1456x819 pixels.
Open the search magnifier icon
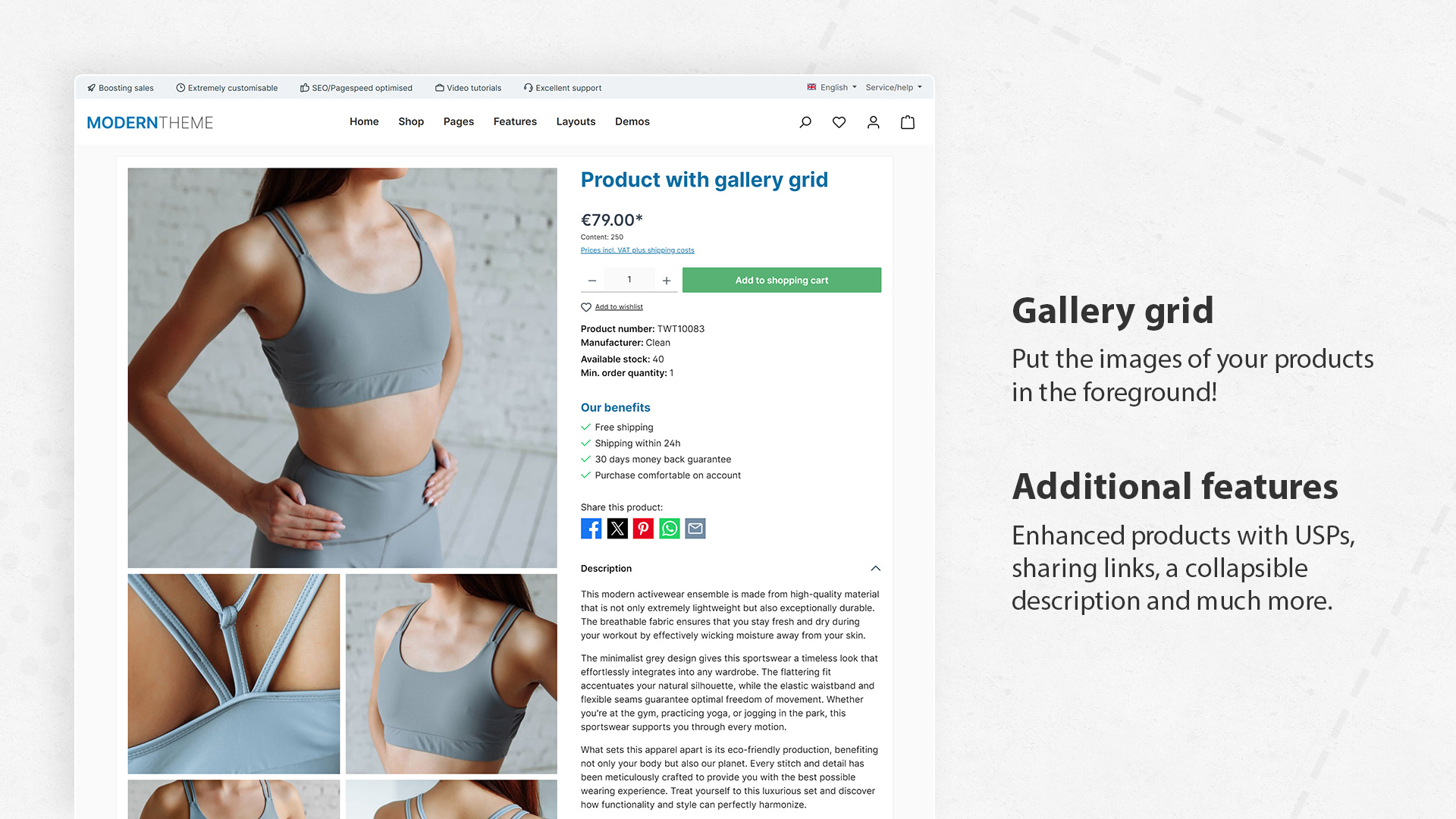coord(805,122)
